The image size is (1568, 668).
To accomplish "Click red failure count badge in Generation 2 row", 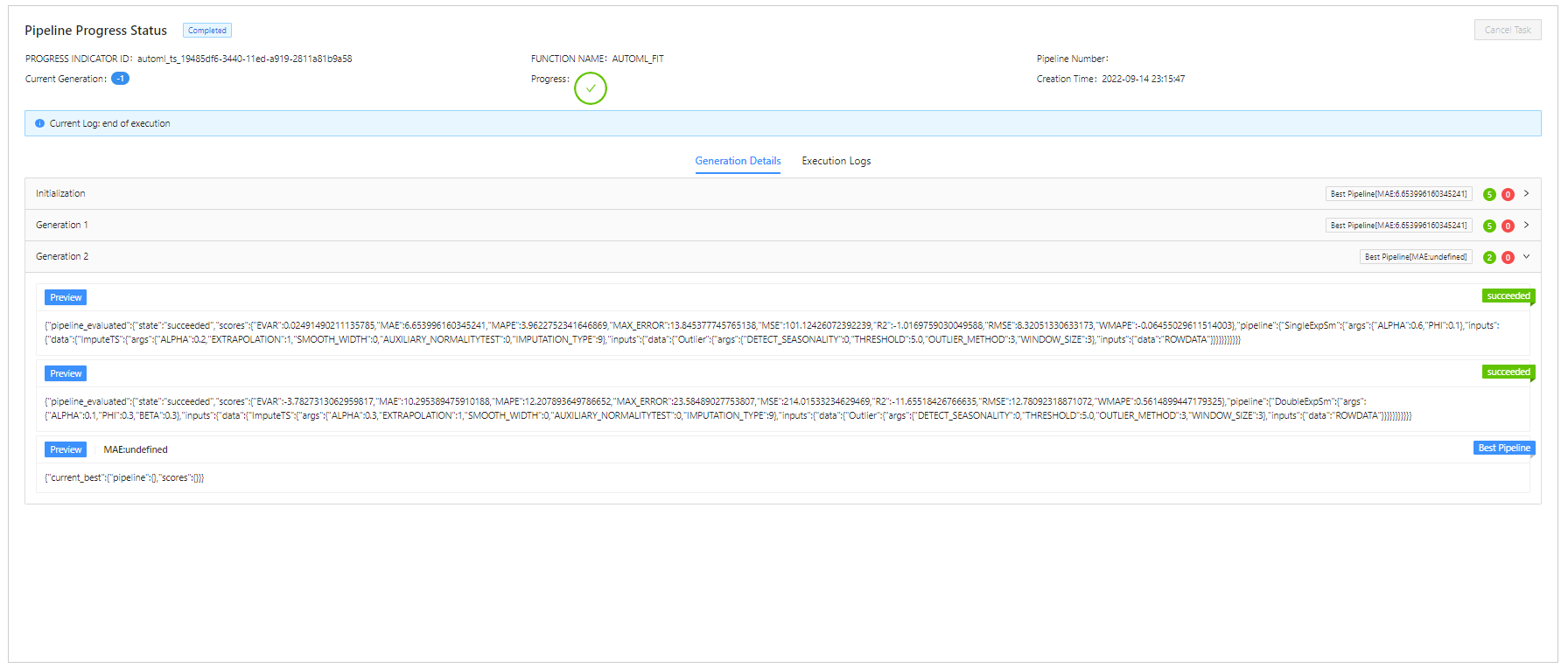I will (x=1508, y=258).
